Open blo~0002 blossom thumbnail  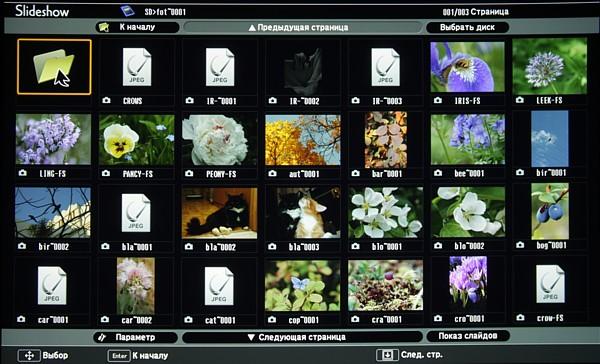pos(468,212)
